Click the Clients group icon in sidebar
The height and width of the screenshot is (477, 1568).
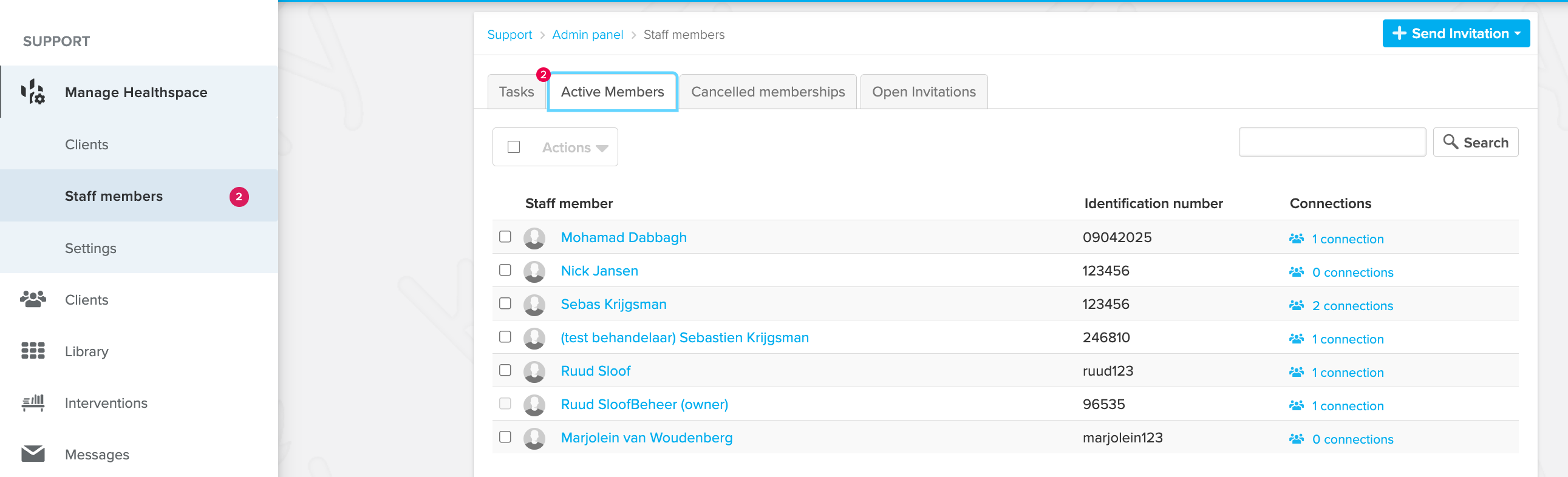pos(33,299)
